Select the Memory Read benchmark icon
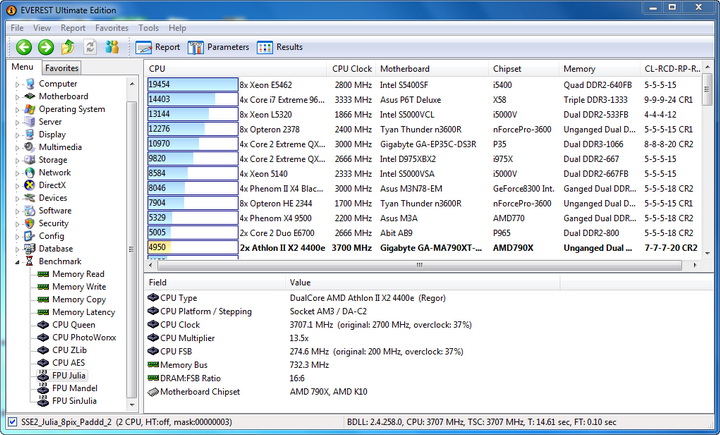The width and height of the screenshot is (720, 435). (x=43, y=274)
